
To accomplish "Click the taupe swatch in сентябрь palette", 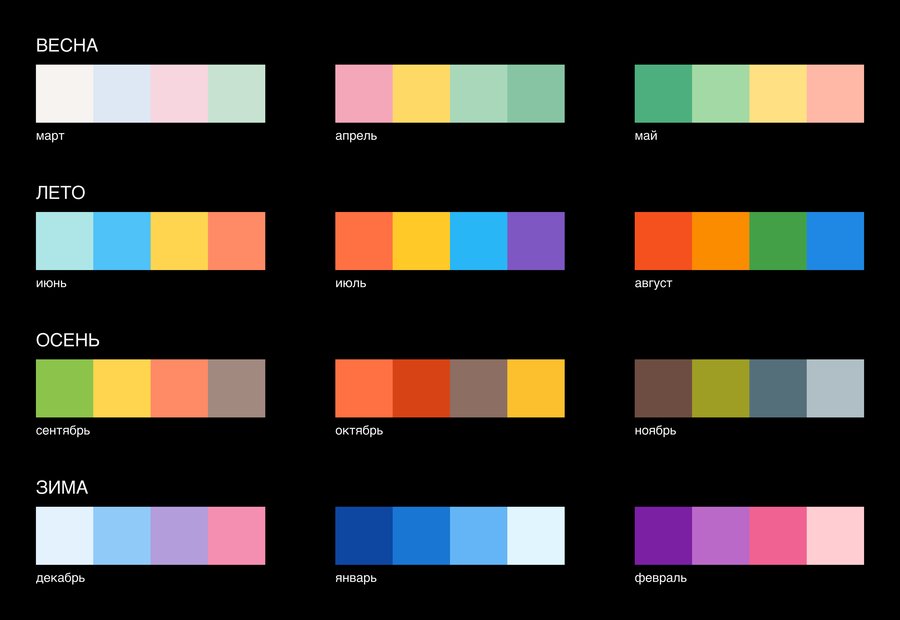I will click(x=237, y=389).
